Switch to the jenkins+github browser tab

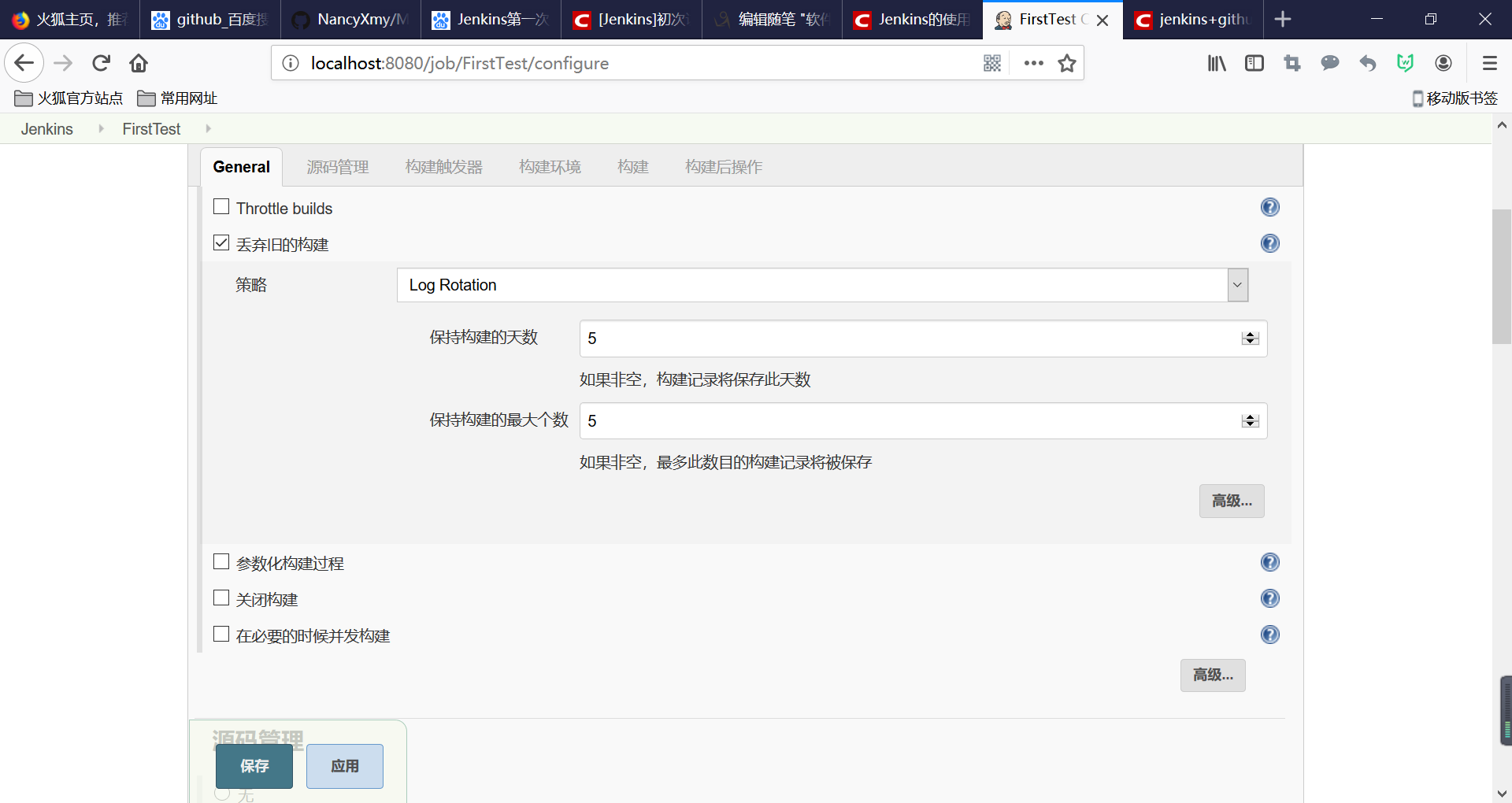click(1193, 20)
